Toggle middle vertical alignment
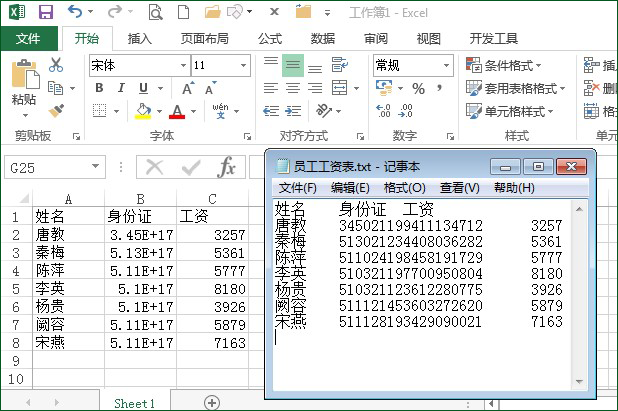 point(293,65)
